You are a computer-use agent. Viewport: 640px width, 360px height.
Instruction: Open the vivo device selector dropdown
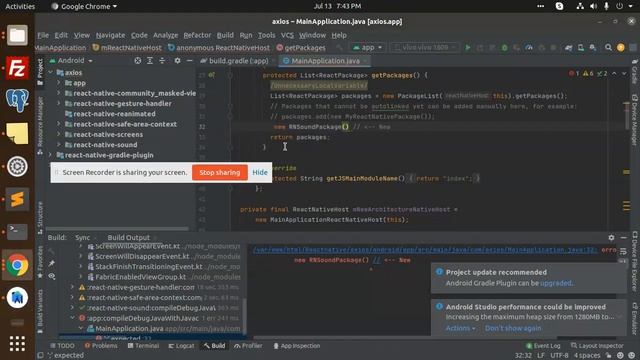425,47
